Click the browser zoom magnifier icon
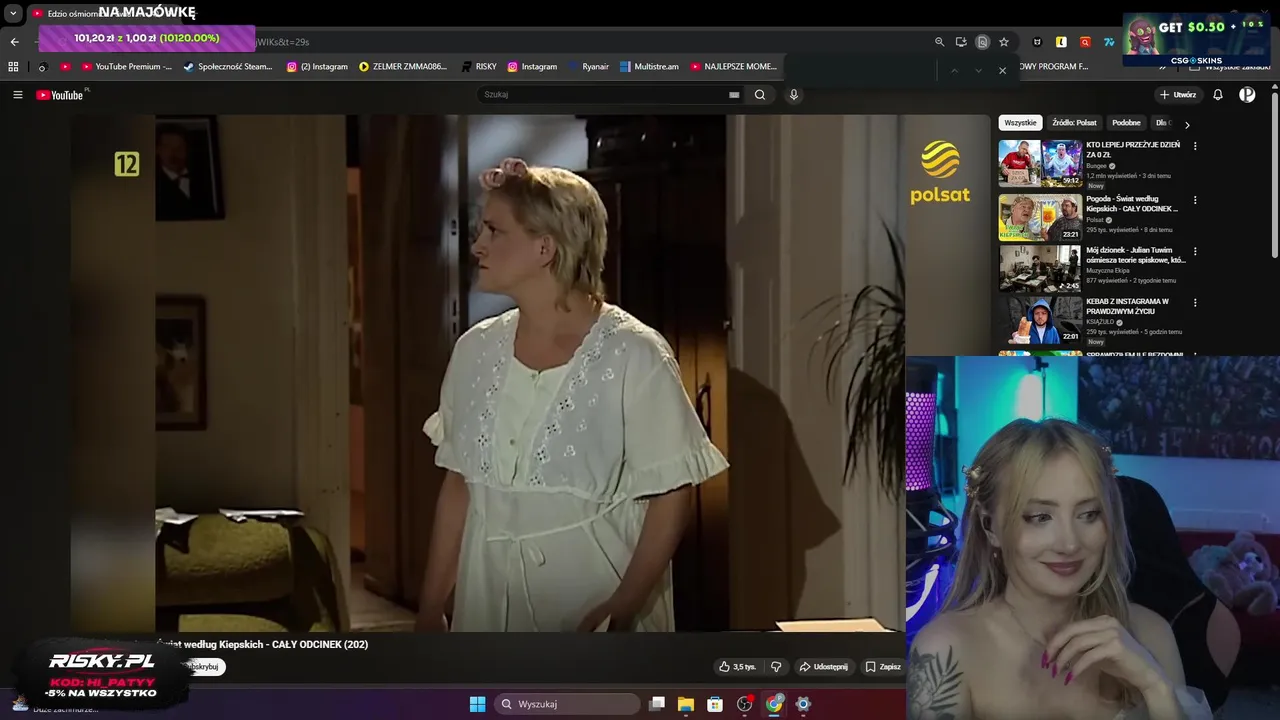Screen dimensions: 1280x720 tap(939, 42)
